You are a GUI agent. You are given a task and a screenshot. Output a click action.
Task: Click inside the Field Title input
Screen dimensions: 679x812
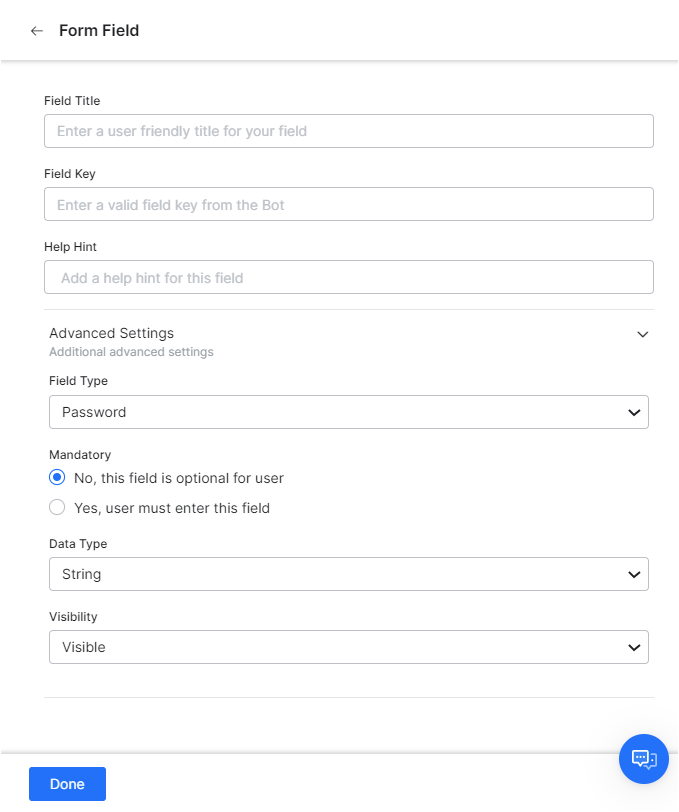(348, 131)
